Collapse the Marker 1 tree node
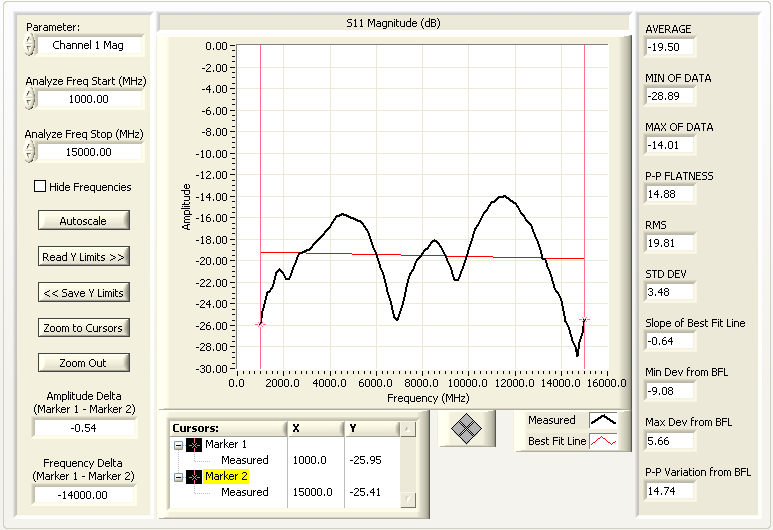Screen dimensions: 773x530 (x=178, y=445)
